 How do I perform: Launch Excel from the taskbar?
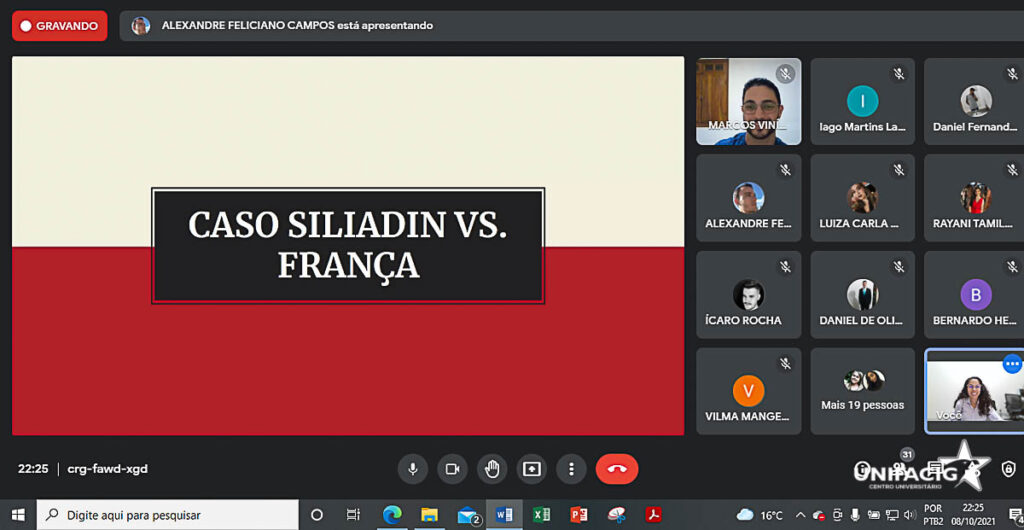coord(541,515)
